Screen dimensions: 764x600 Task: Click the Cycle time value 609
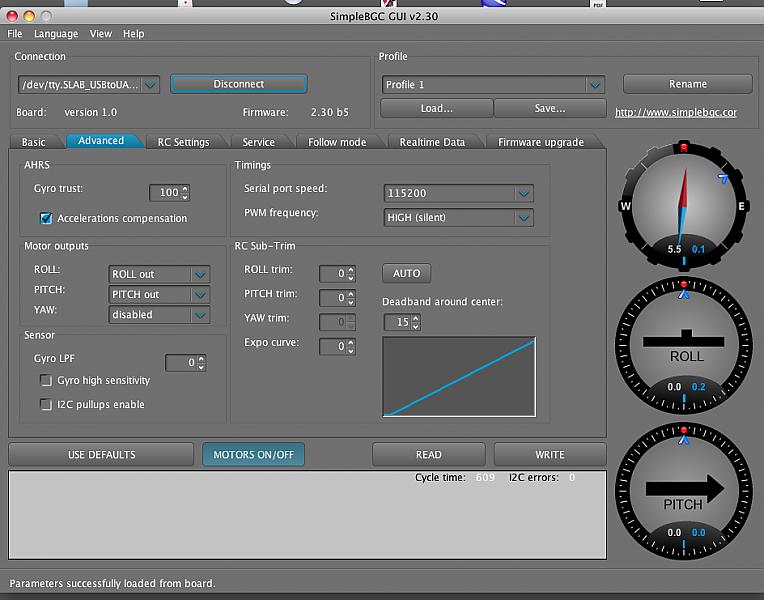[x=485, y=477]
